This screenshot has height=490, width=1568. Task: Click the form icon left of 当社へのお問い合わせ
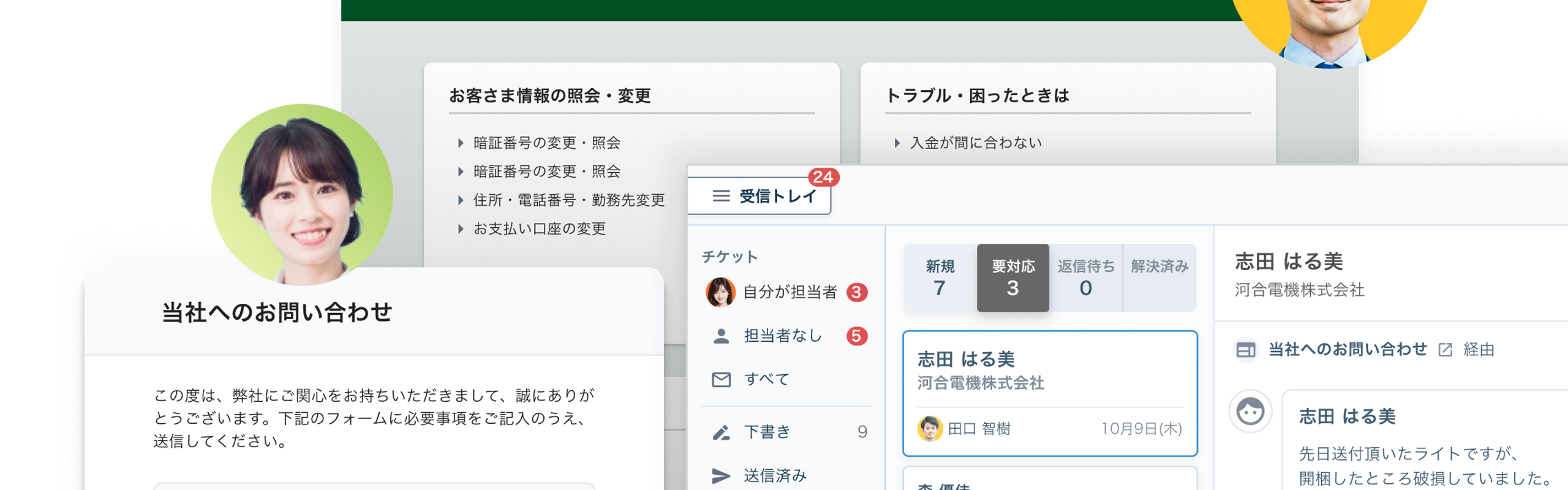tap(1245, 350)
